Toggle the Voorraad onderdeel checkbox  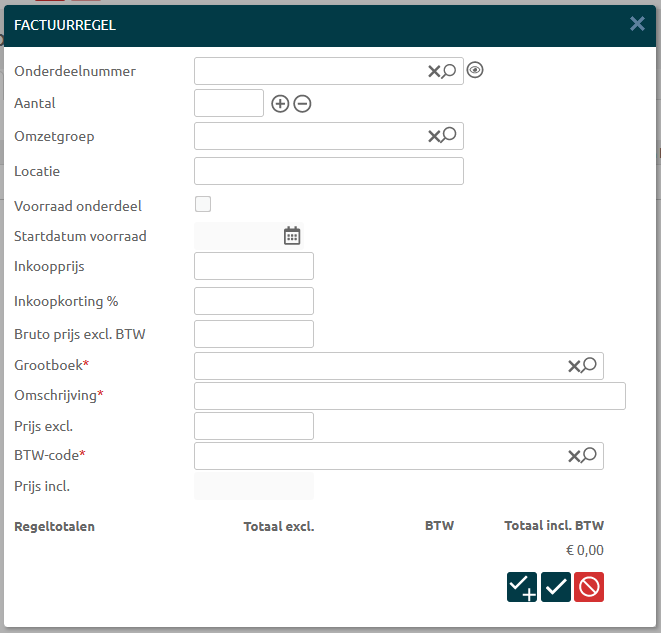(203, 205)
